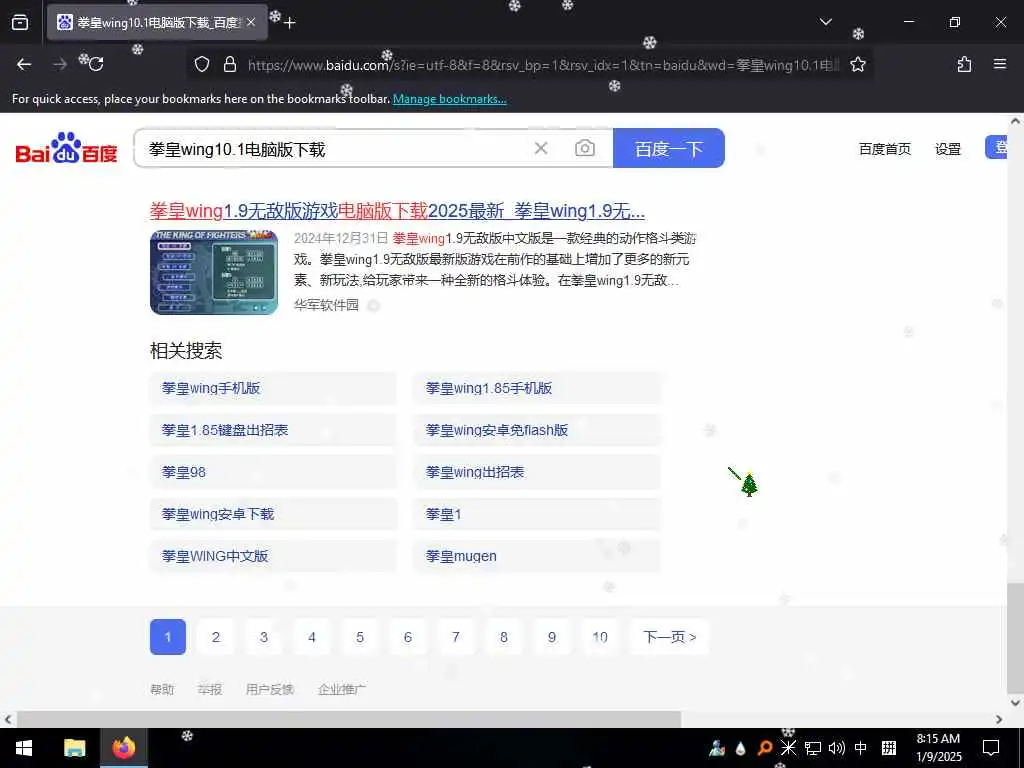1024x768 pixels.
Task: Open the snowflake tray icon
Action: [788, 748]
